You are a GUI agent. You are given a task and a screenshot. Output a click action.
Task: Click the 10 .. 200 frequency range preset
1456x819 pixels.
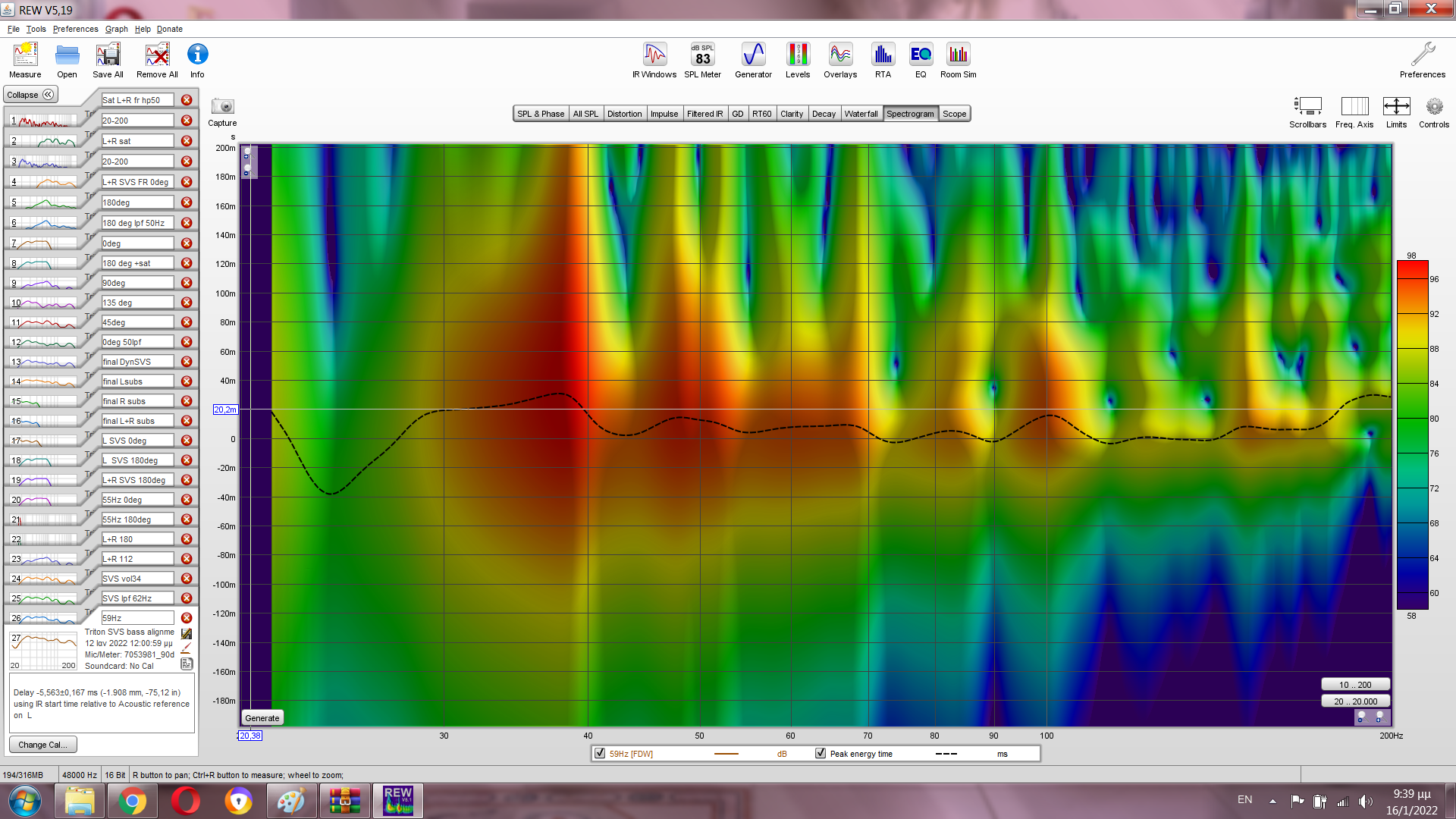point(1355,684)
